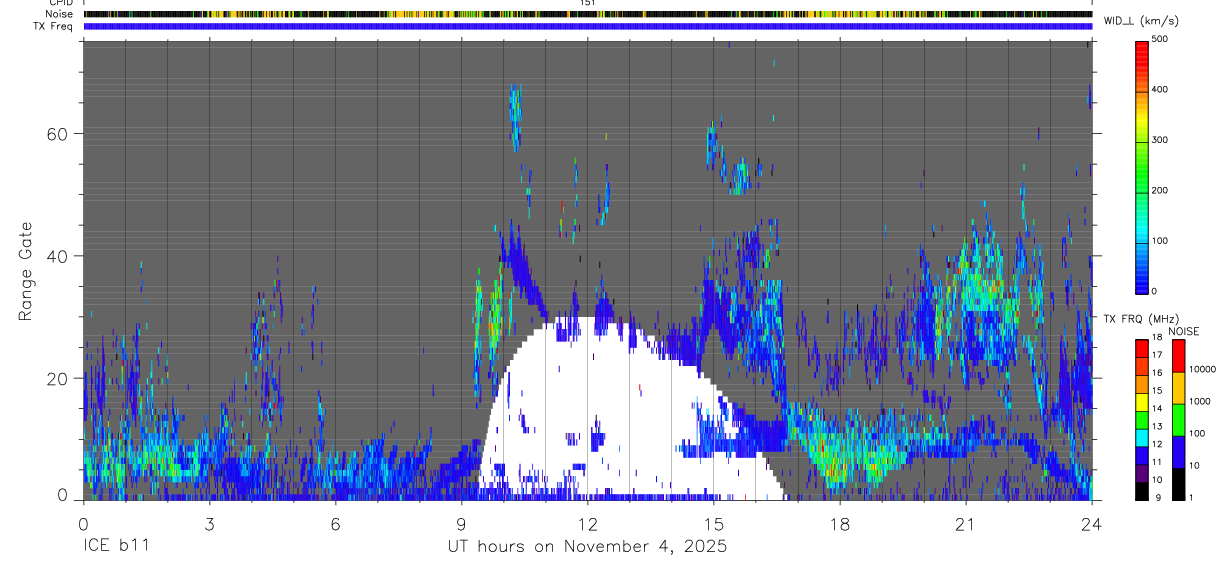Image resolution: width=1228 pixels, height=567 pixels.
Task: Click the '15' TX FRQ legend label
Action: 1156,391
